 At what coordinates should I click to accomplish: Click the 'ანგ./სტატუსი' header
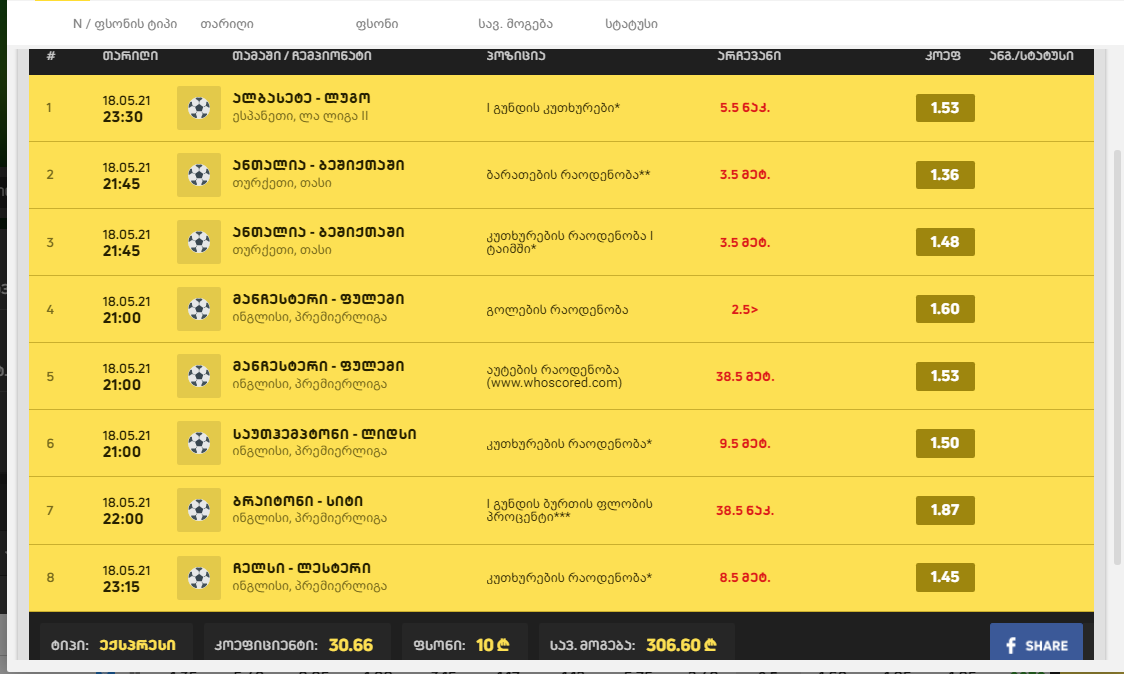(x=1032, y=55)
